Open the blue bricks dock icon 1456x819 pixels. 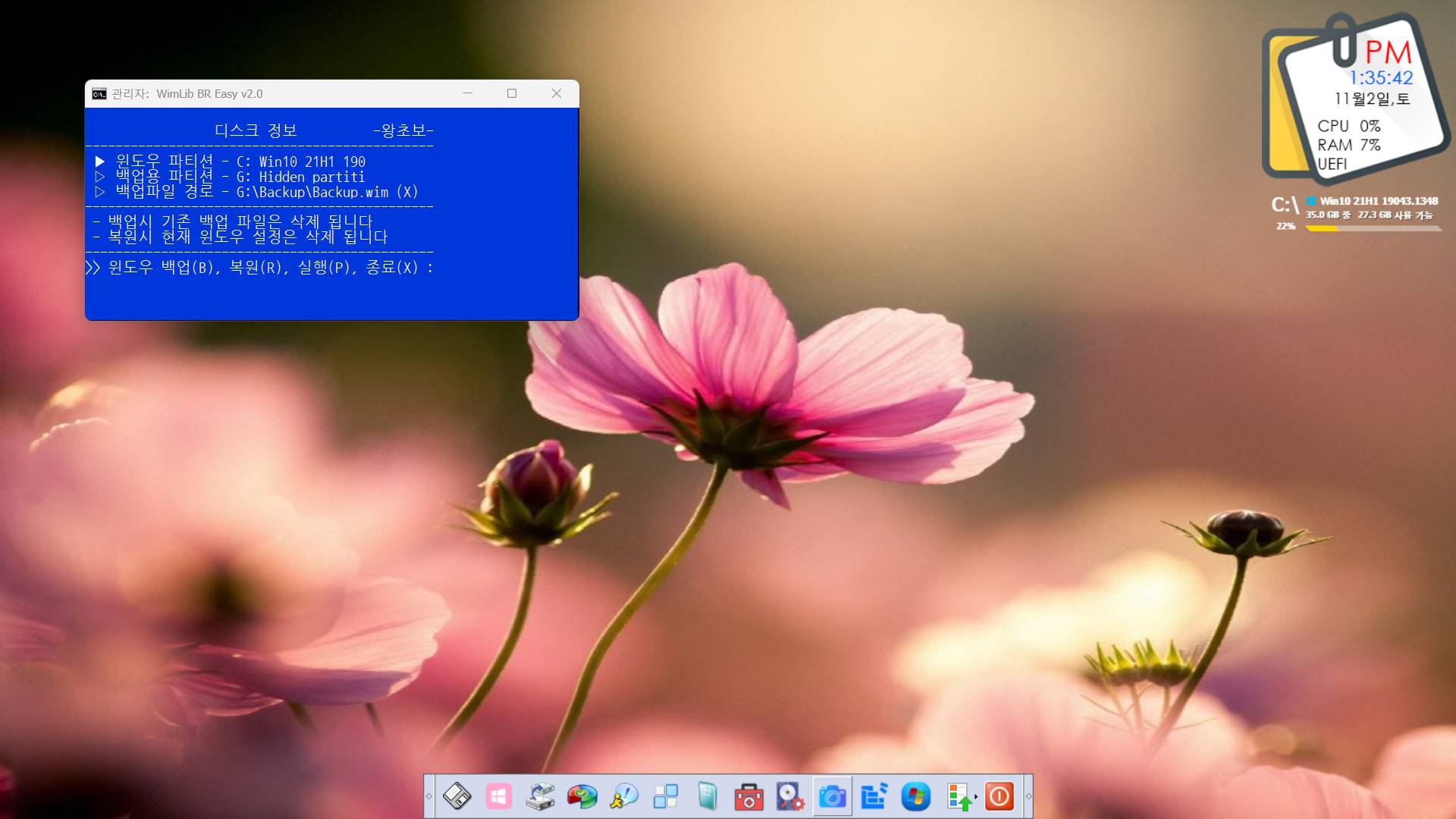pyautogui.click(x=874, y=796)
